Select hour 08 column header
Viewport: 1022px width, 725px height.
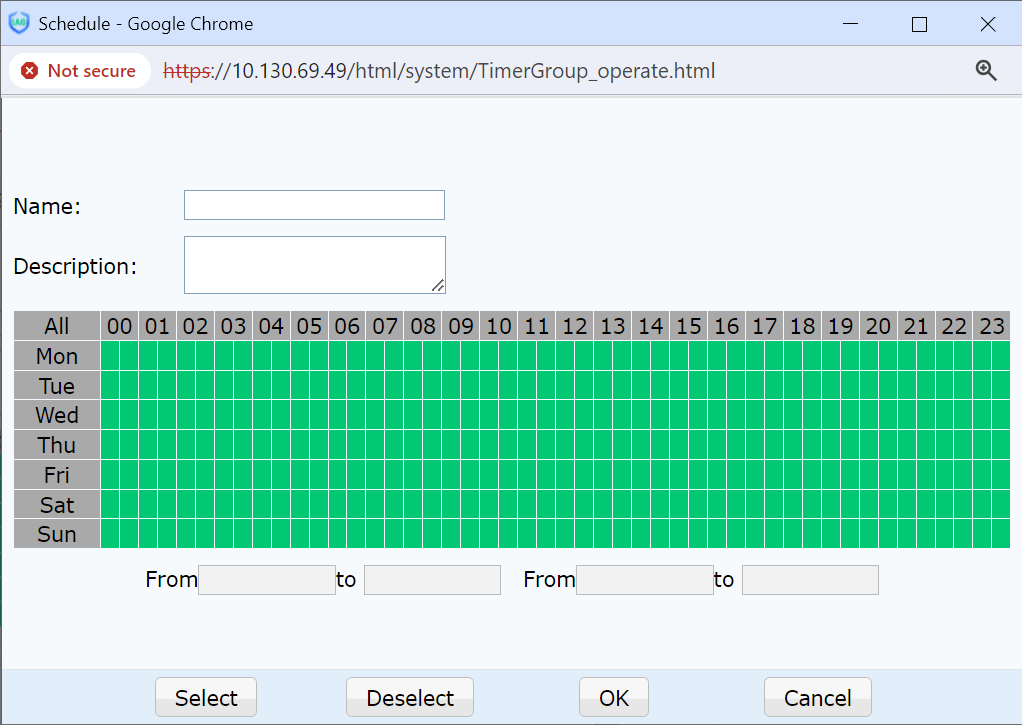(423, 326)
